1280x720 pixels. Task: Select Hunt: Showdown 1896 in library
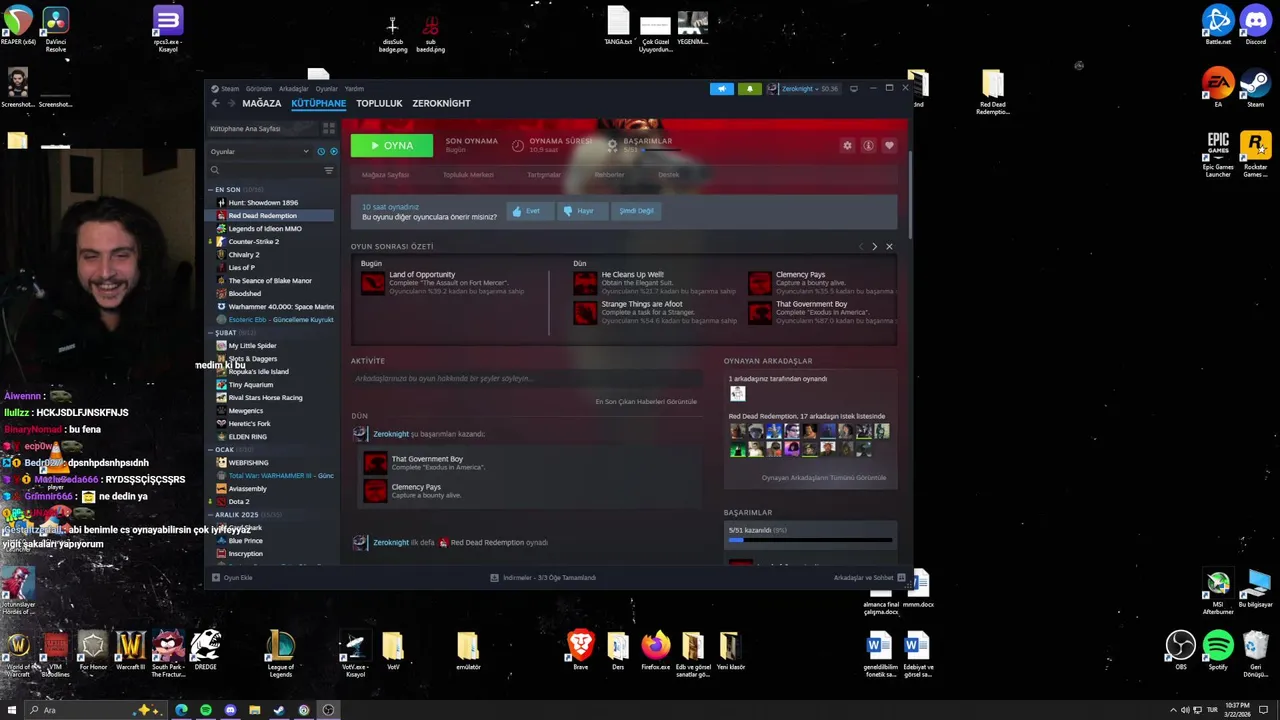[263, 203]
